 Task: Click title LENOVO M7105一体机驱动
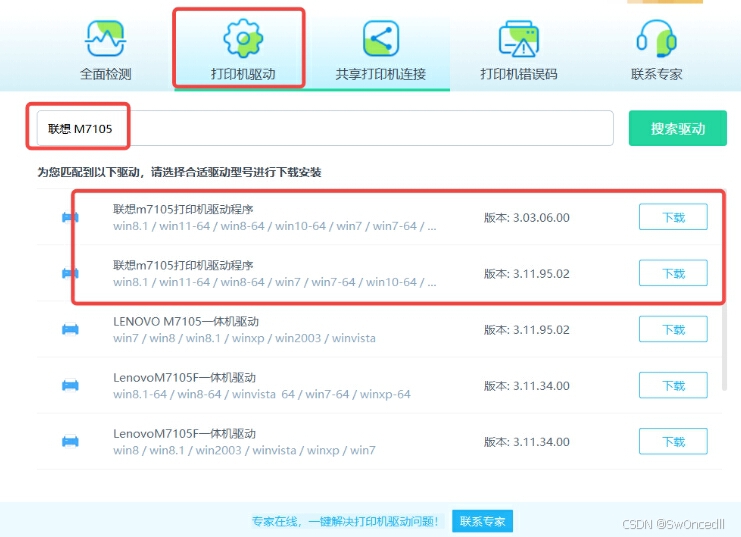(x=186, y=321)
